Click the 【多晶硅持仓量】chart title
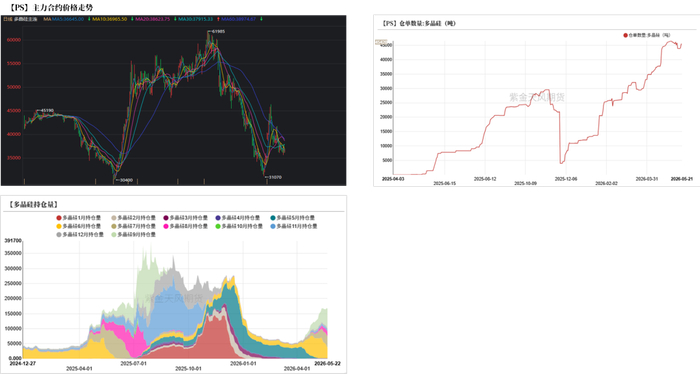 33,204
